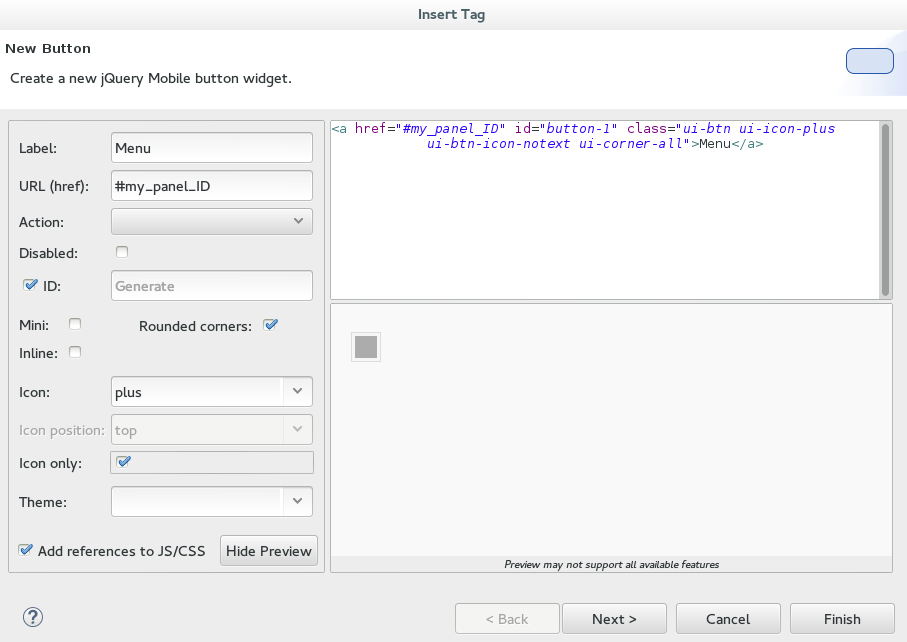This screenshot has height=642, width=907.
Task: Uncheck Rounded corners checkbox
Action: [270, 325]
